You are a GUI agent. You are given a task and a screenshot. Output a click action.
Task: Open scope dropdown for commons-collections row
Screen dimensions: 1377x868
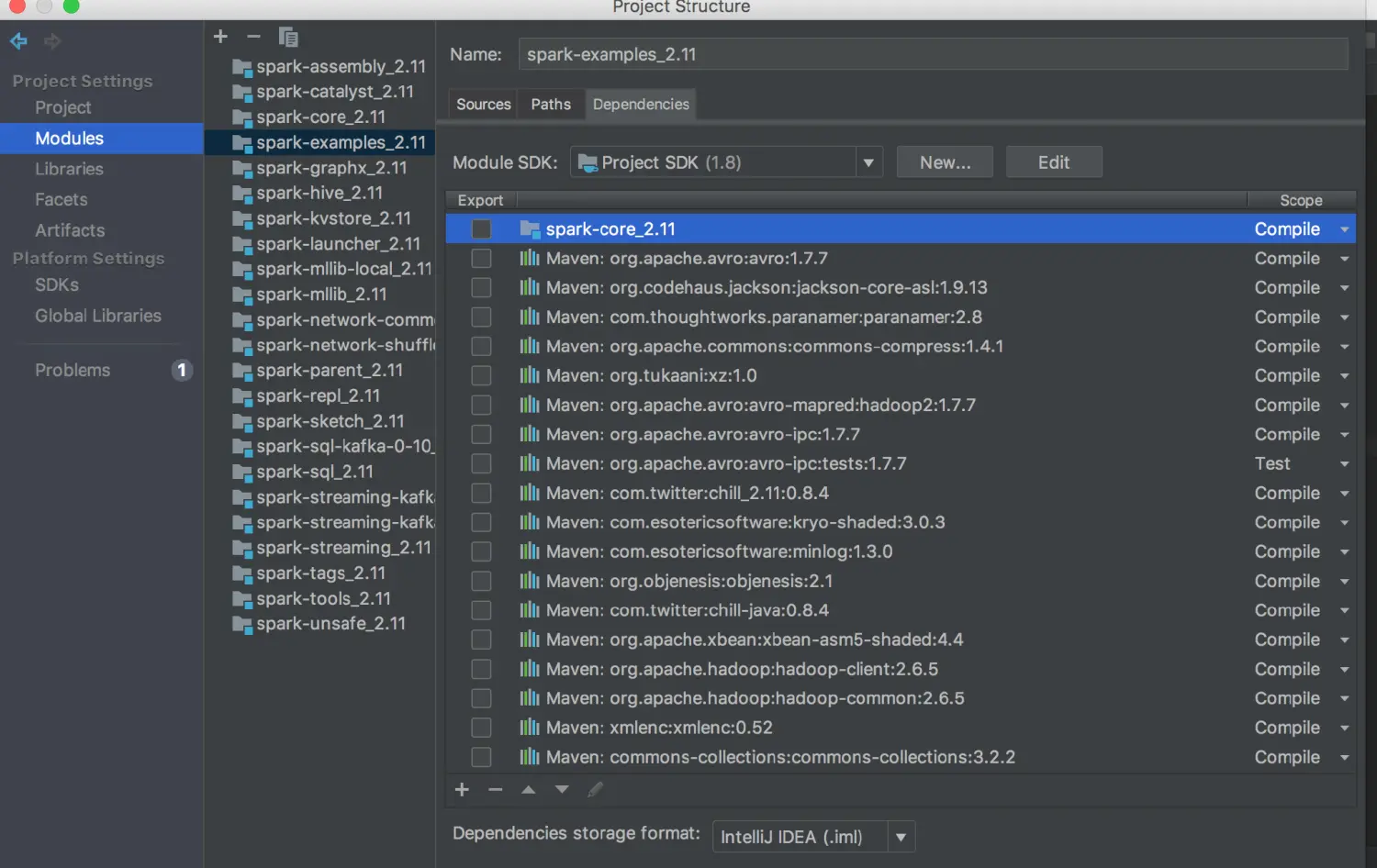[1344, 758]
